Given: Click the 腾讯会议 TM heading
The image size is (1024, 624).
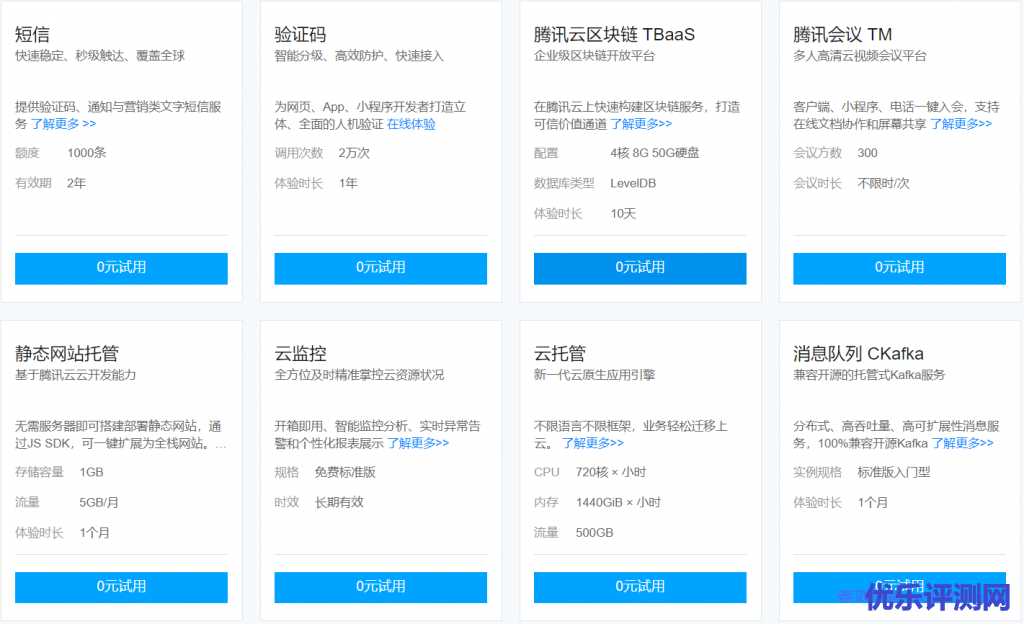Looking at the screenshot, I should click(842, 35).
